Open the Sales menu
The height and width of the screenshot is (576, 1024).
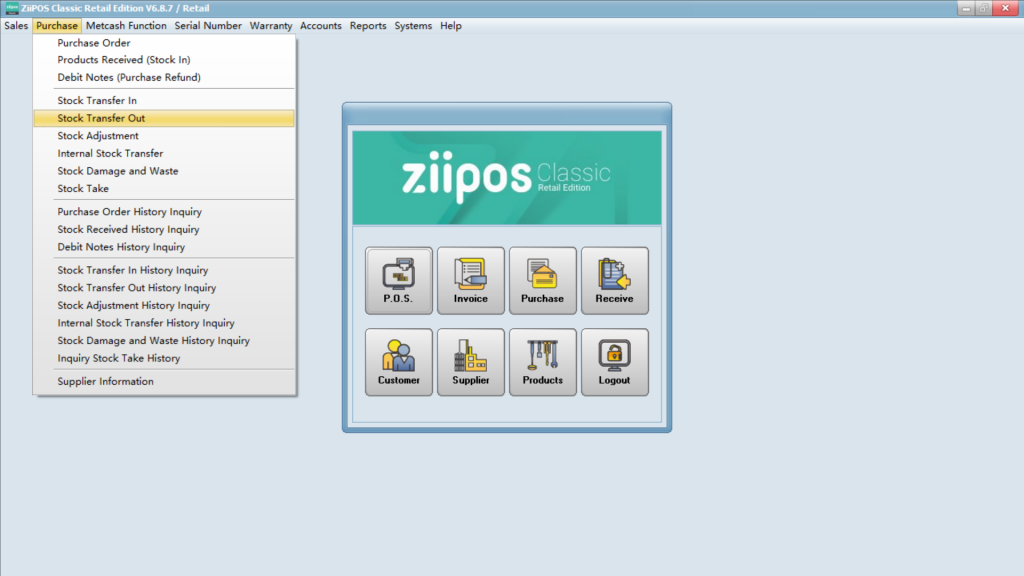16,26
